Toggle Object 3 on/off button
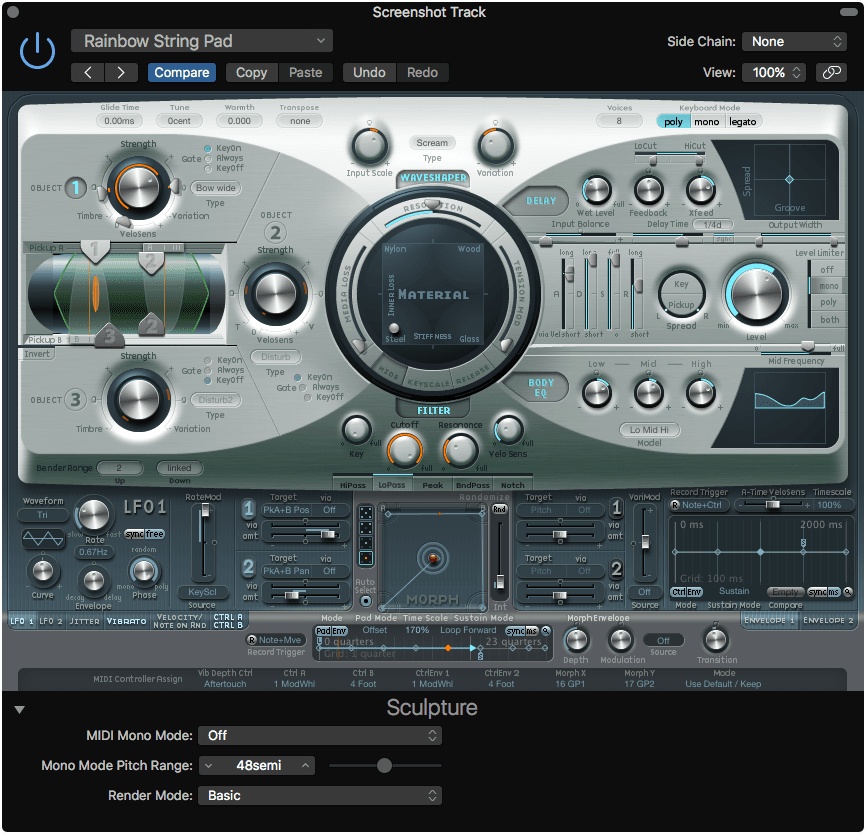The height and width of the screenshot is (834, 866). (x=77, y=400)
